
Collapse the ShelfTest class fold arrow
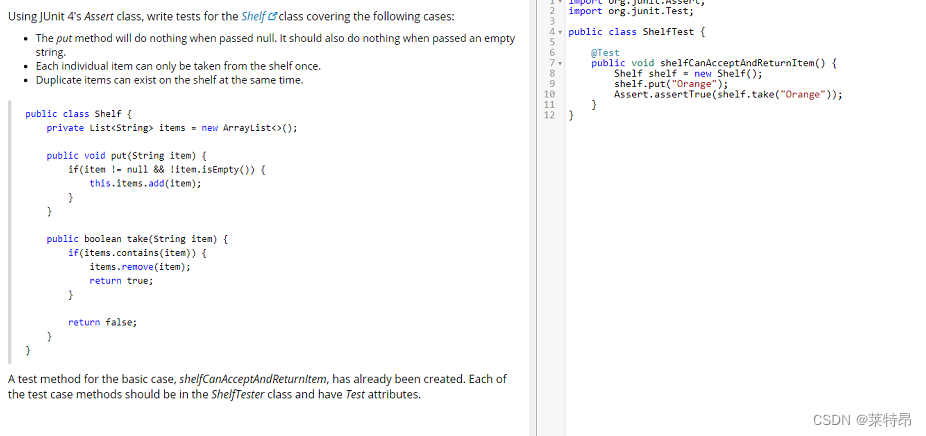(560, 32)
